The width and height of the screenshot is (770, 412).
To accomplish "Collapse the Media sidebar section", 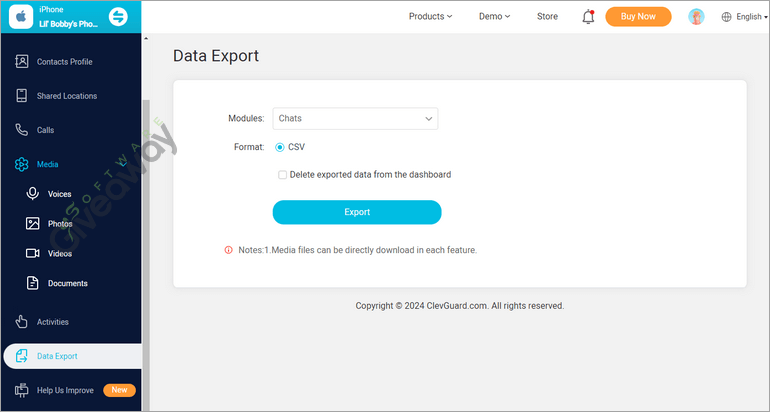I will 47,164.
